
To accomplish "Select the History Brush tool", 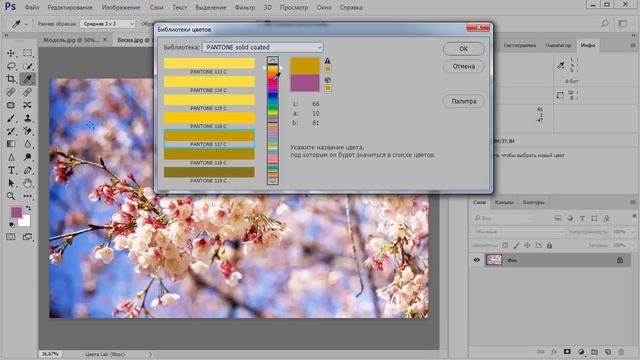I will 11,131.
